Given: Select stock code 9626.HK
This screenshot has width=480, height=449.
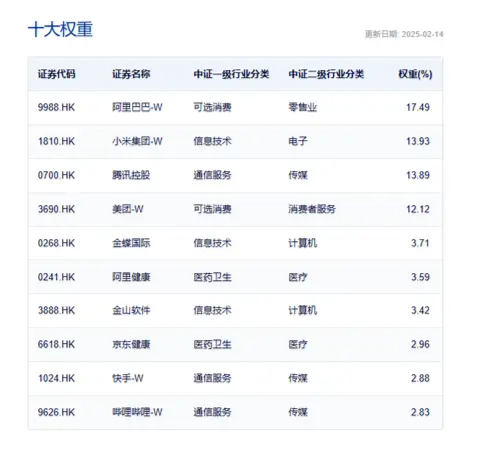Looking at the screenshot, I should pos(56,412).
